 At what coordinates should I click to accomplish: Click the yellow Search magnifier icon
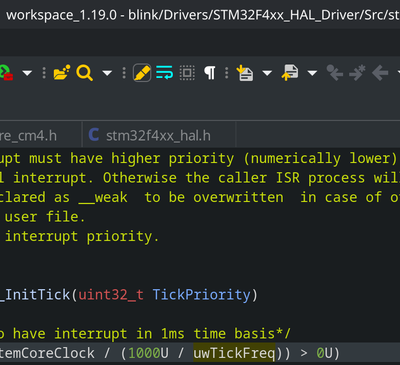pyautogui.click(x=85, y=73)
